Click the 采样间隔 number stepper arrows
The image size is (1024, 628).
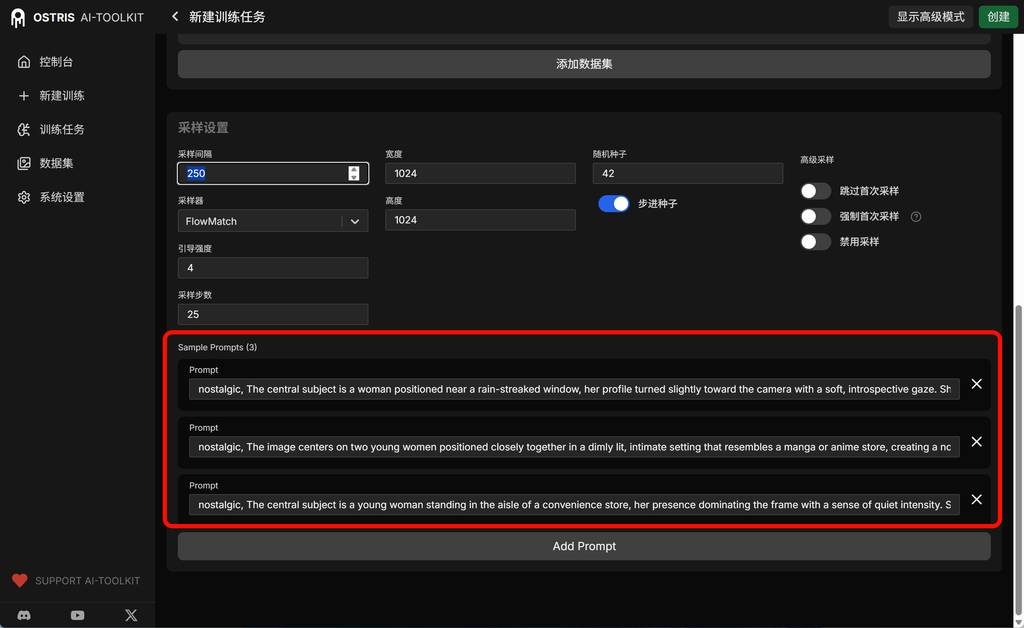[x=354, y=173]
